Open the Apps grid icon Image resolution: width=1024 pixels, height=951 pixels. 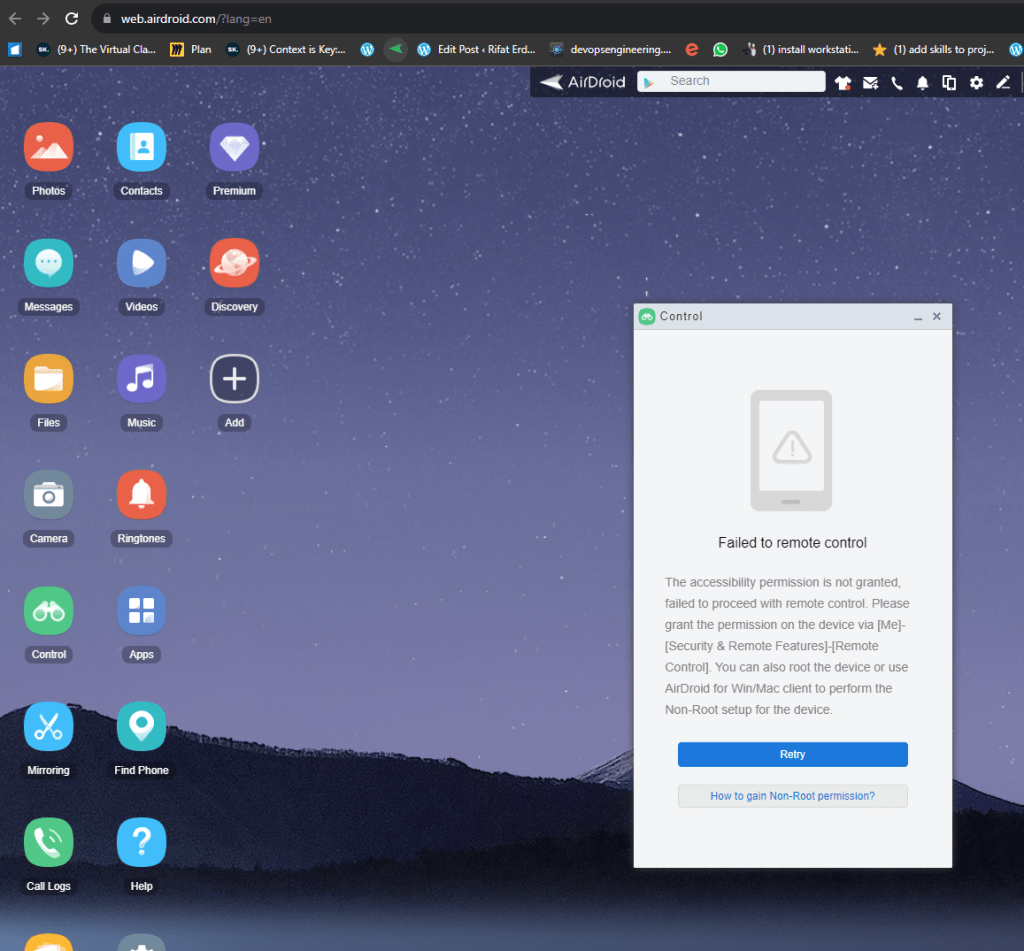(141, 611)
